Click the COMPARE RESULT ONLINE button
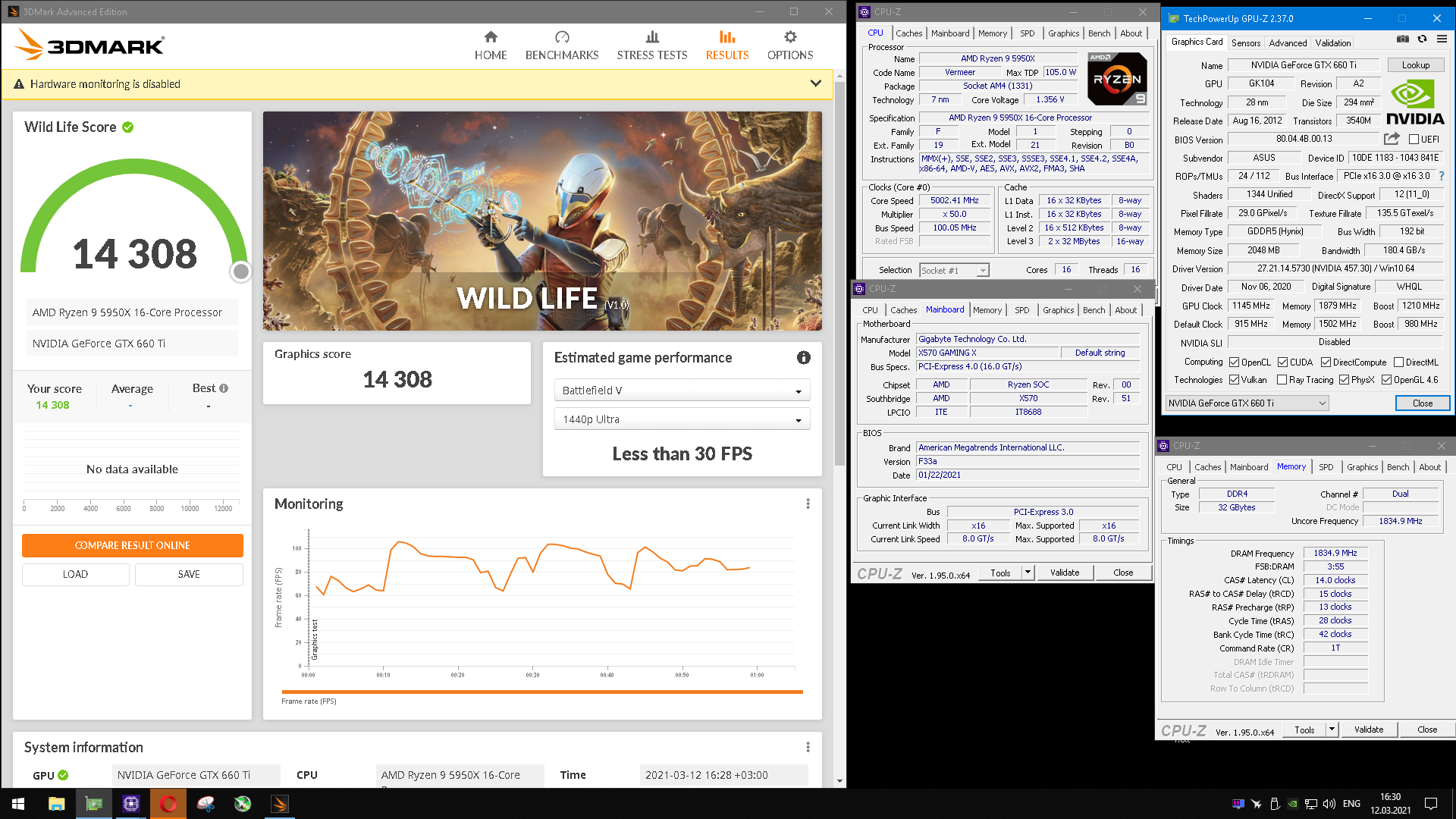Image resolution: width=1456 pixels, height=819 pixels. (x=133, y=545)
